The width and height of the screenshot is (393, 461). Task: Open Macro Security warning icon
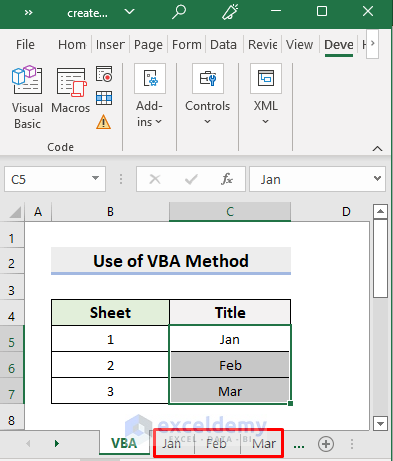(x=104, y=122)
